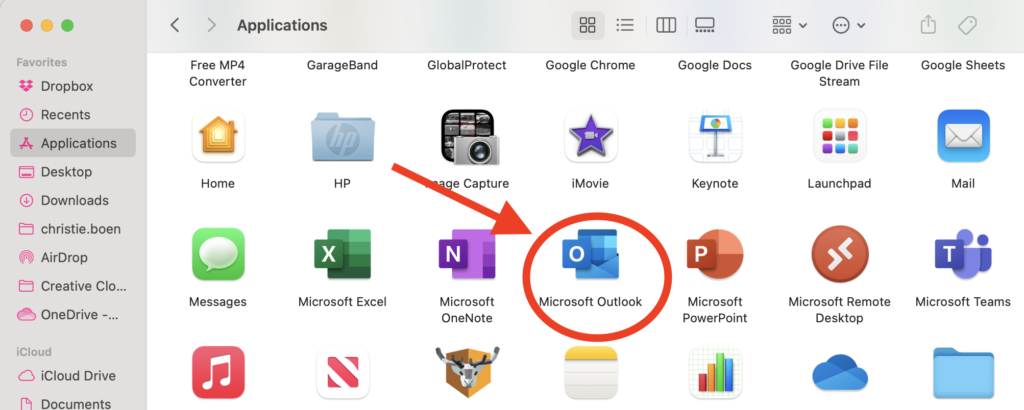
Task: Open Creative Cloud folder in sidebar
Action: pyautogui.click(x=73, y=286)
